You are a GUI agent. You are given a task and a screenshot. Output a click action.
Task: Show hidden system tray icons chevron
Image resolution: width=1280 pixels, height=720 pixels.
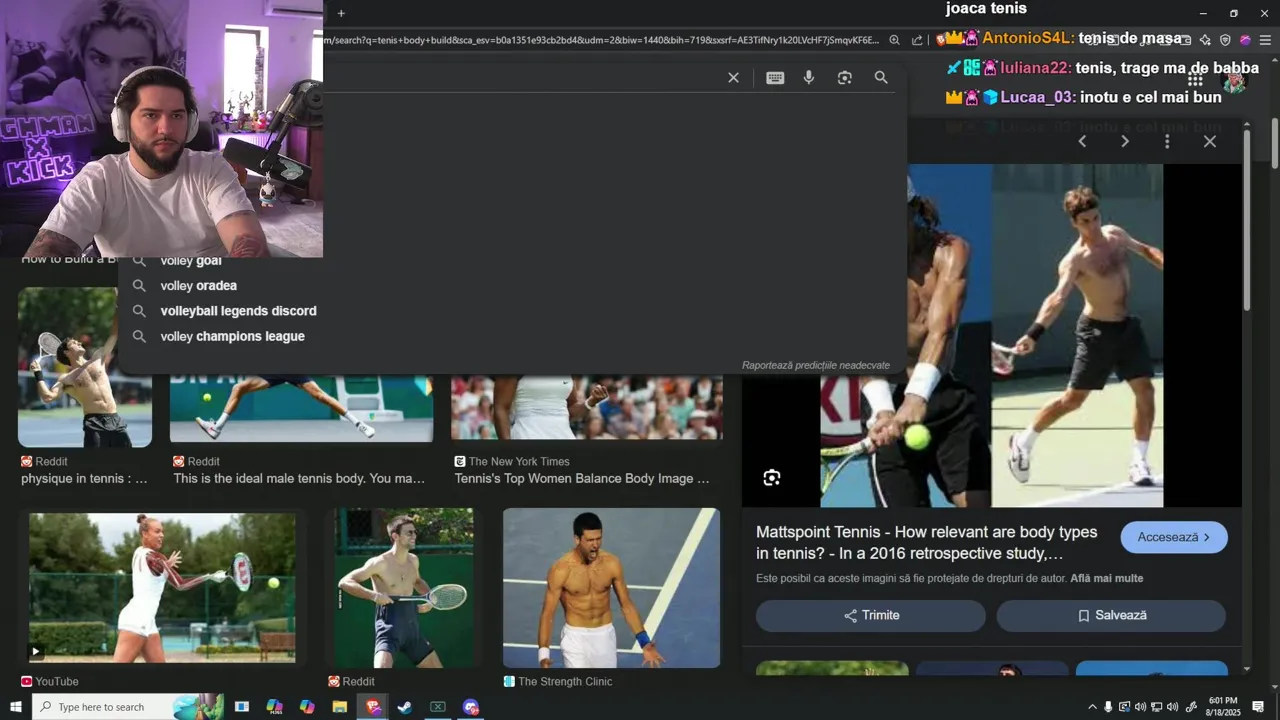(1092, 707)
